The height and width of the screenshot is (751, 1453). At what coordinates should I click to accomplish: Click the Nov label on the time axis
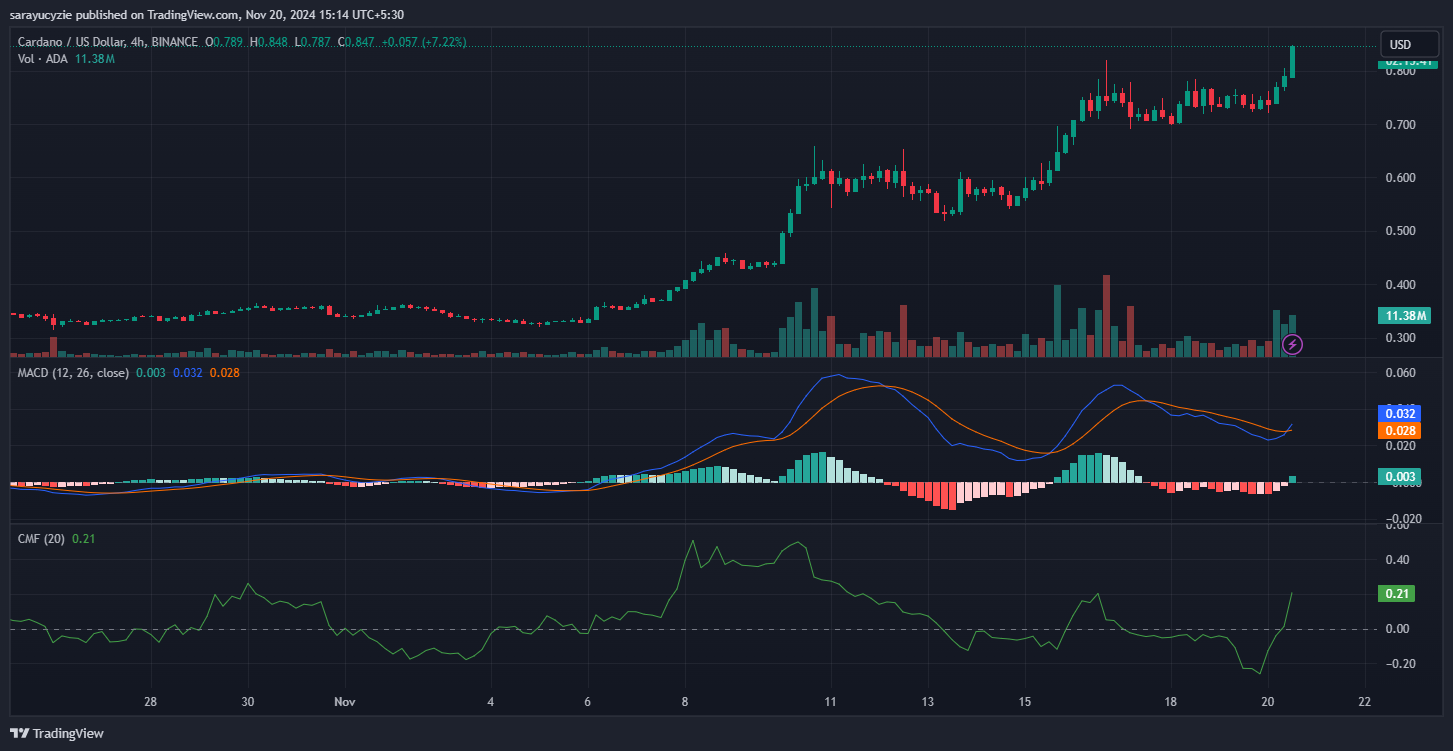coord(345,702)
